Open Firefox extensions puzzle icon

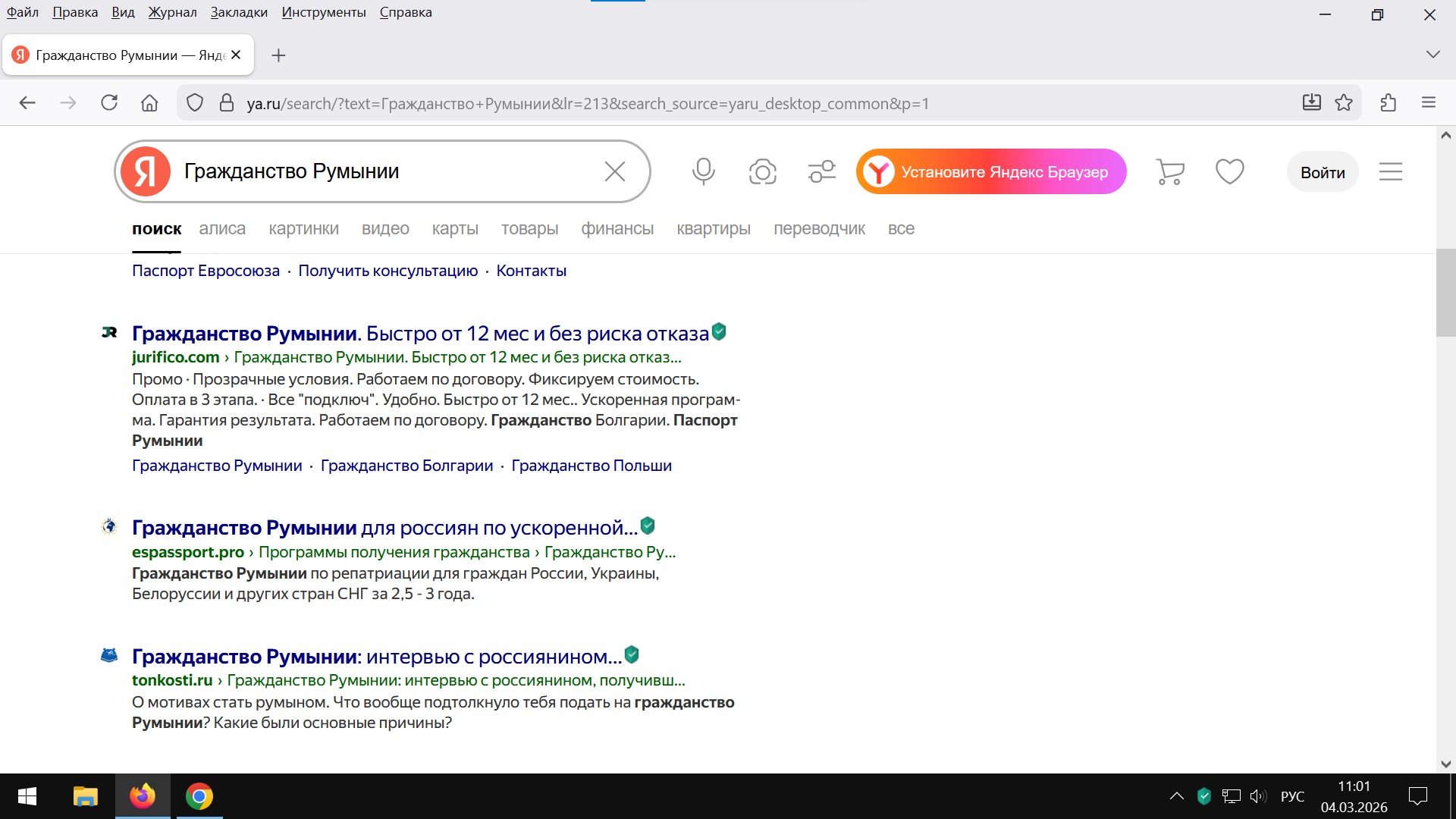pos(1389,103)
